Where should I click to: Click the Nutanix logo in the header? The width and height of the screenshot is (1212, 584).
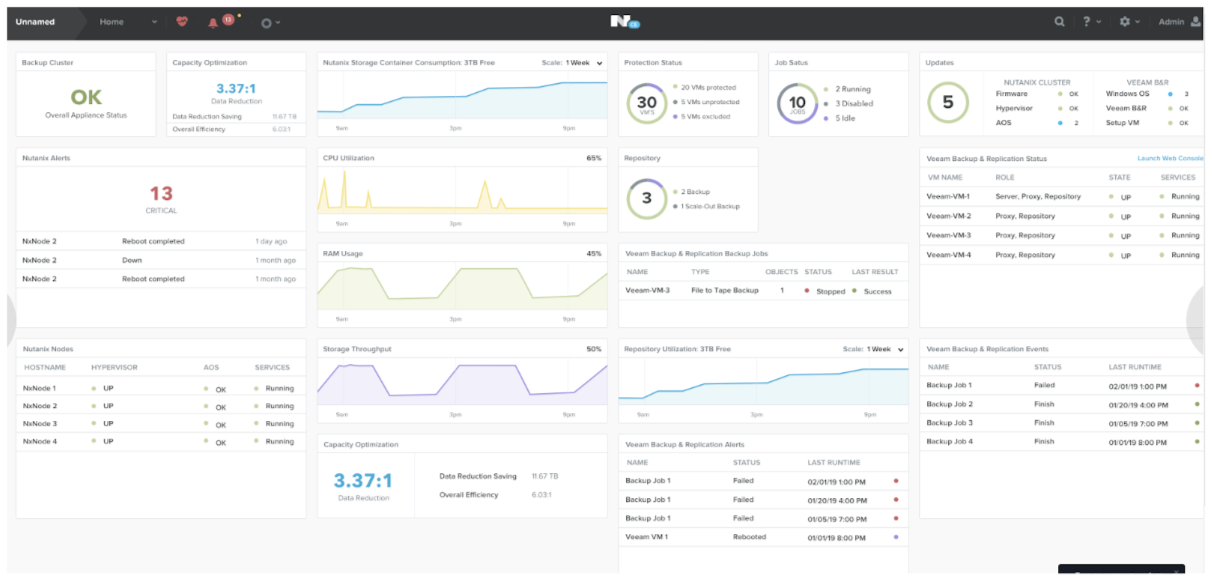[x=624, y=21]
